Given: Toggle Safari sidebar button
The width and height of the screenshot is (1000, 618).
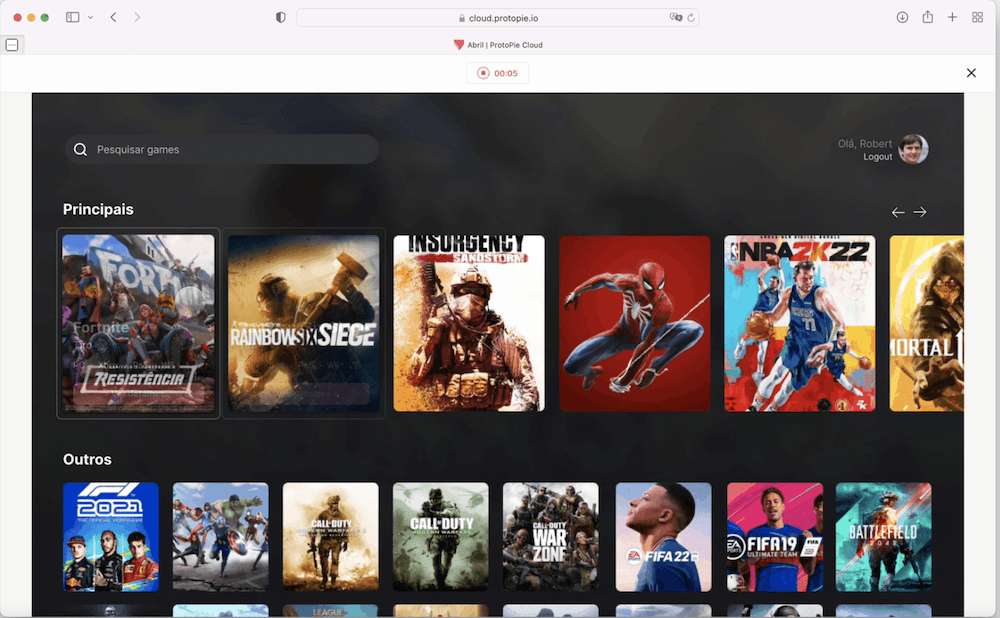Looking at the screenshot, I should click(73, 17).
